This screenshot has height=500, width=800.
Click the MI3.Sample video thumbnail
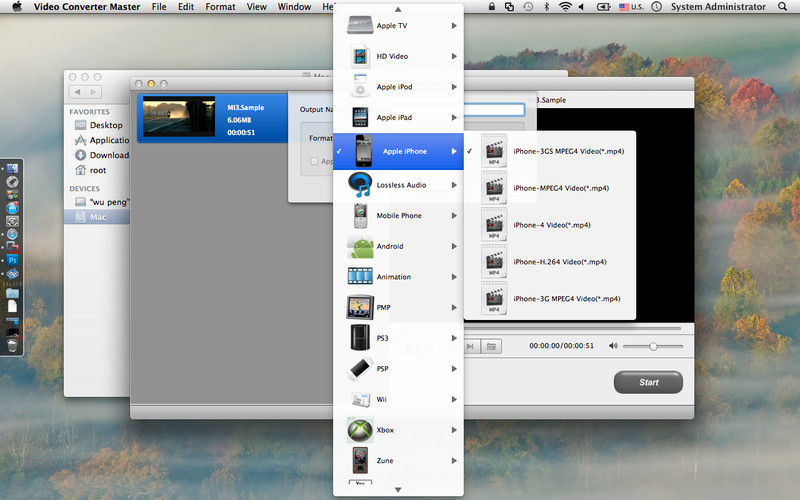tap(179, 117)
